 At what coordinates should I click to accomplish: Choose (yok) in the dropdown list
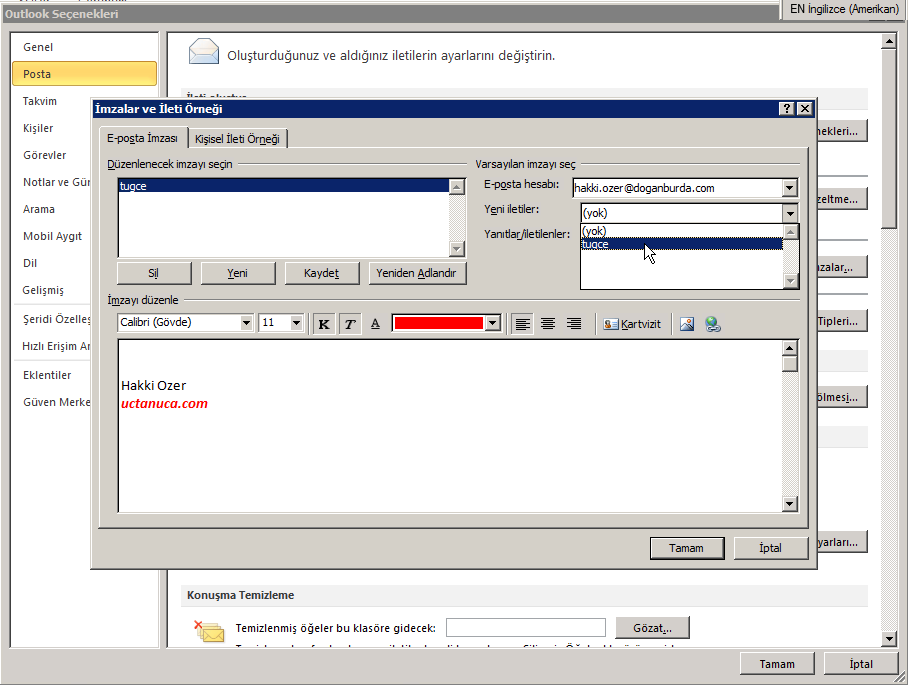(682, 231)
